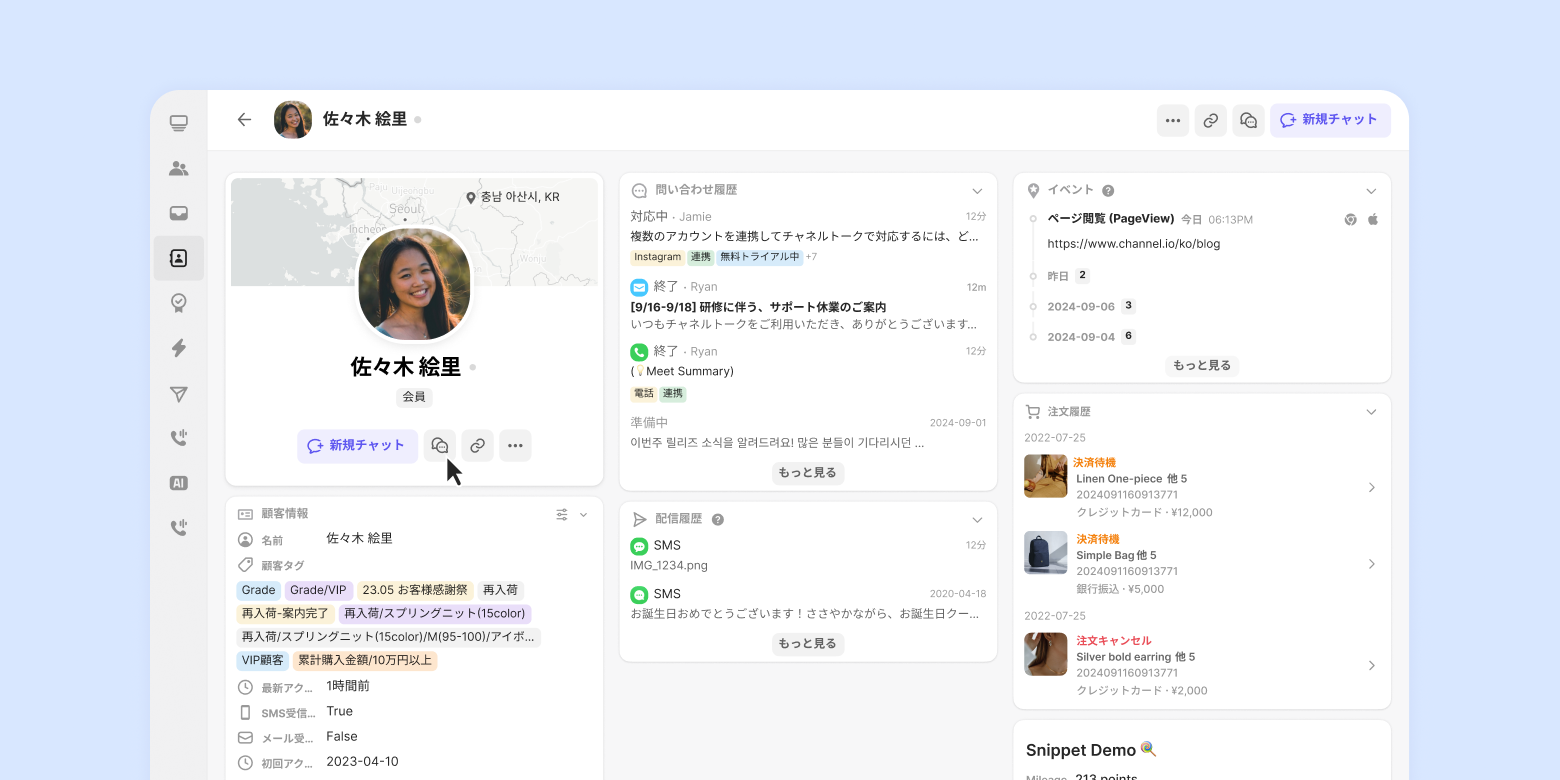The width and height of the screenshot is (1560, 780).
Task: Open the SMS delivery with IMG_1234.png
Action: pyautogui.click(x=808, y=555)
